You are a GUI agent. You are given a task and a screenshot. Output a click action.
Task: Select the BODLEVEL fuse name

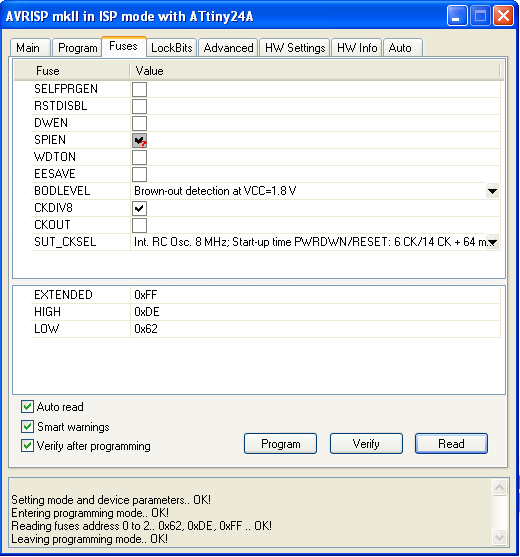click(x=62, y=191)
